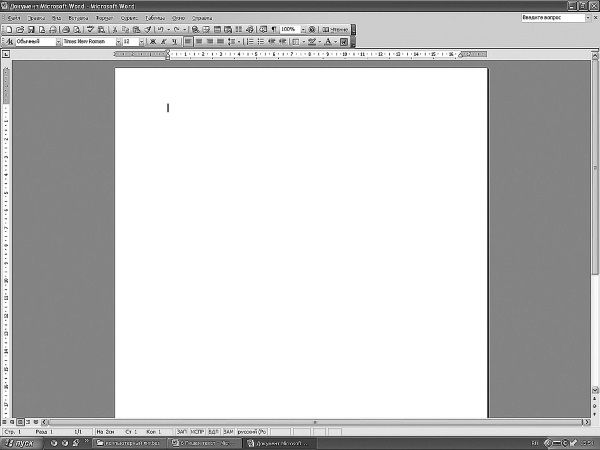Click the Font color 'A' icon

point(329,42)
